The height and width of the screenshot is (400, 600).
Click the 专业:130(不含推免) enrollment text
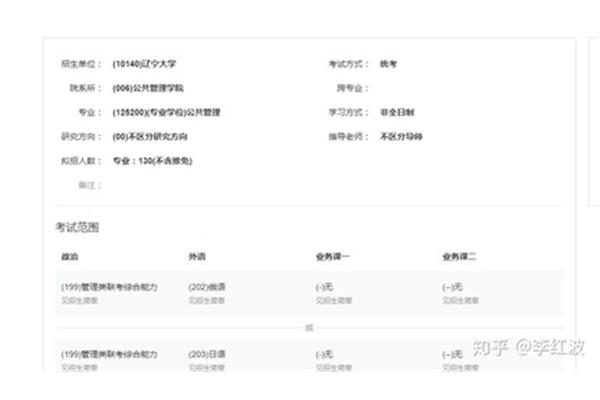152,161
